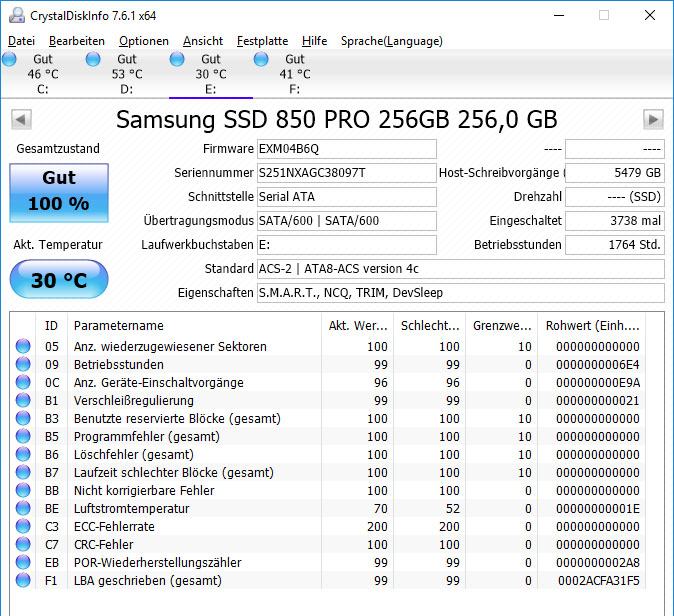Click the 30 °C temperature button

(59, 280)
